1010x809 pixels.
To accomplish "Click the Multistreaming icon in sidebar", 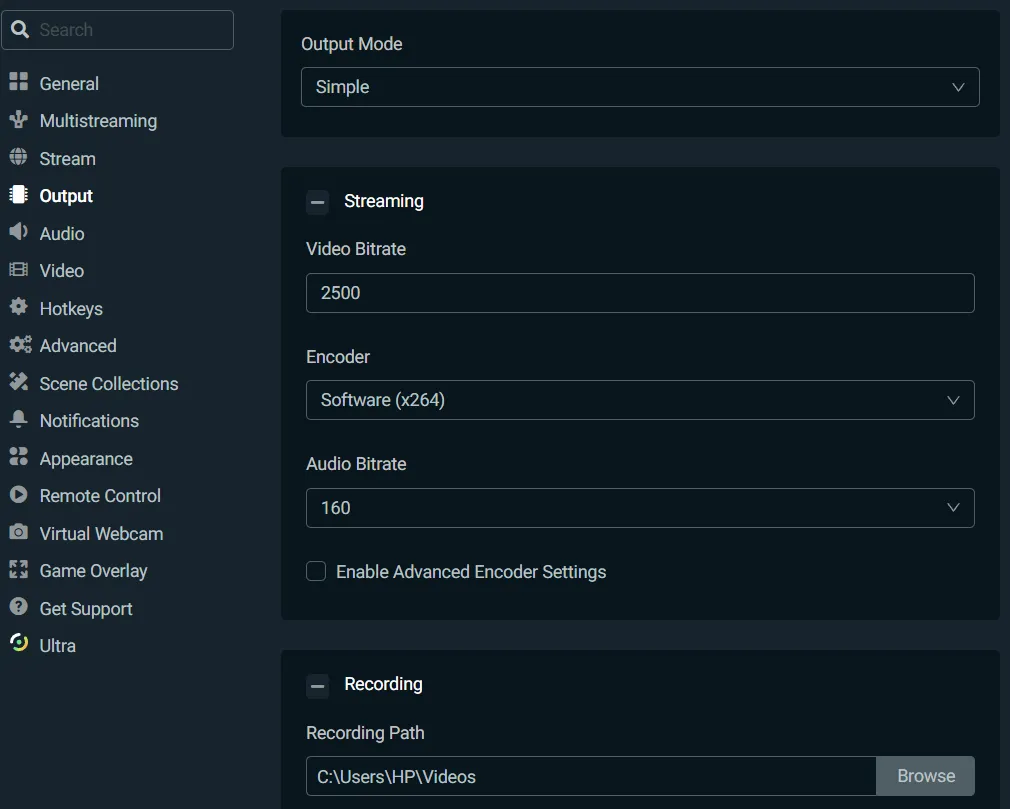I will point(18,120).
